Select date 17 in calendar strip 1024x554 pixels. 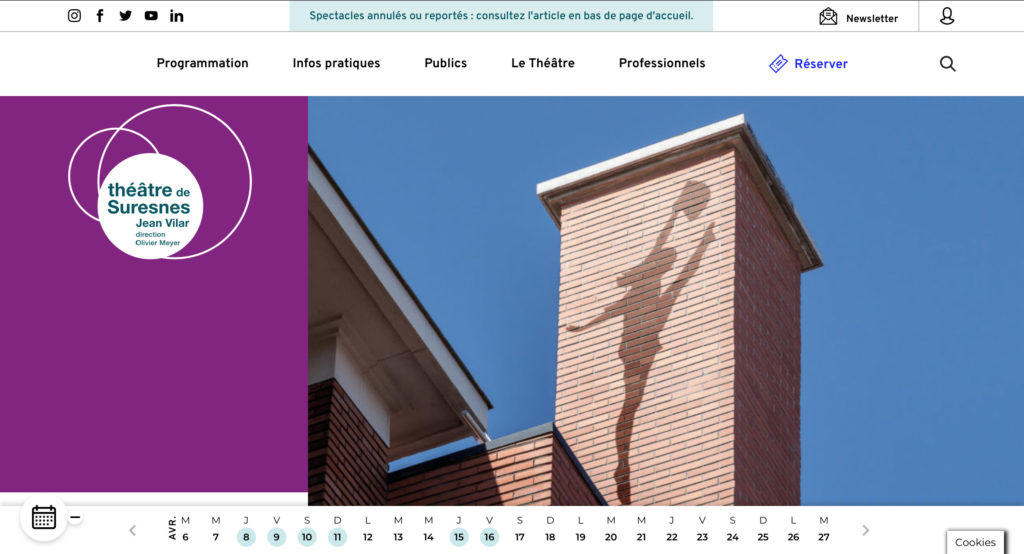520,537
